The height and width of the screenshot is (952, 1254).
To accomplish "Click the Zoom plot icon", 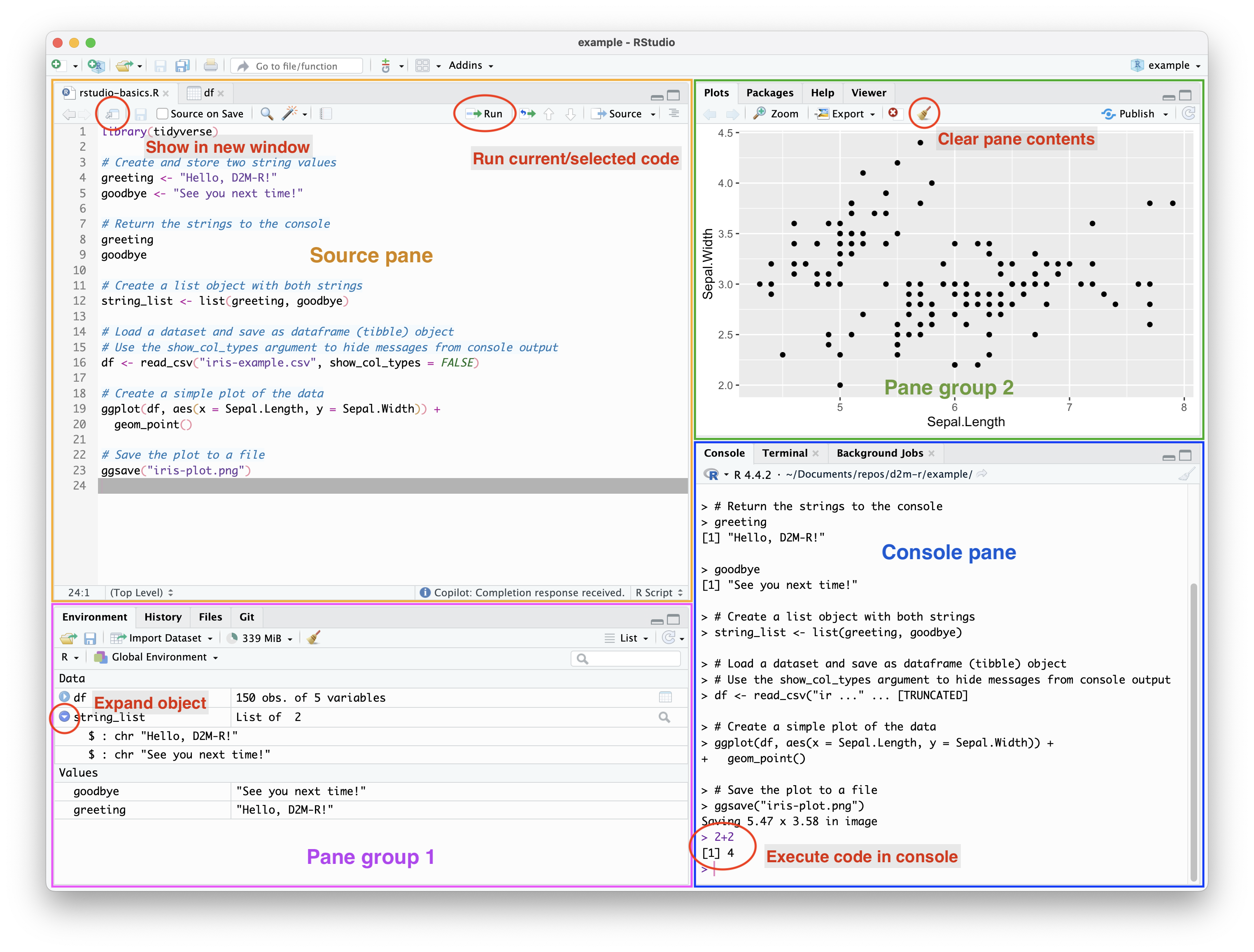I will coord(776,113).
